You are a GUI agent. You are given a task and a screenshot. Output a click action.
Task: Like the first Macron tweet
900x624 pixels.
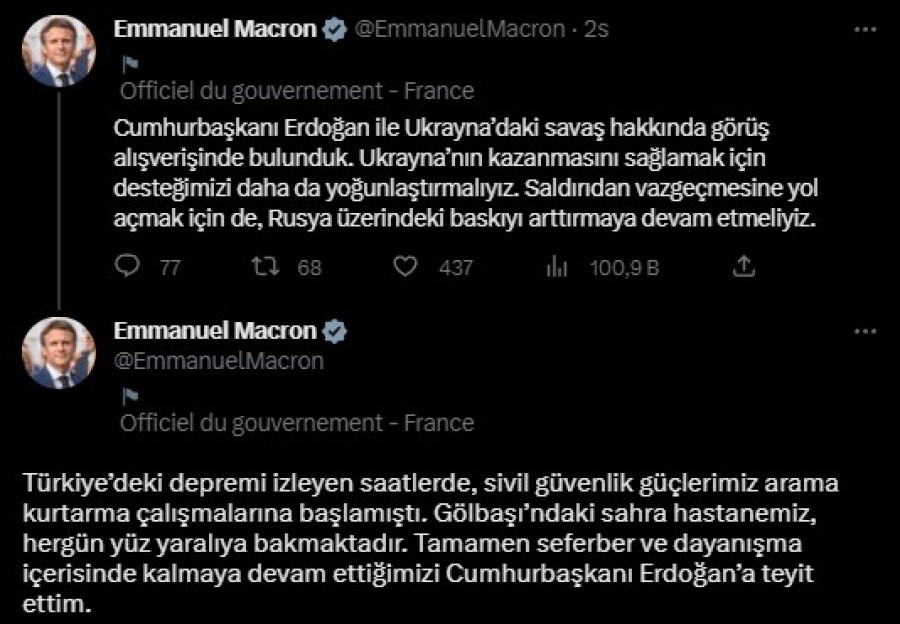pos(405,267)
